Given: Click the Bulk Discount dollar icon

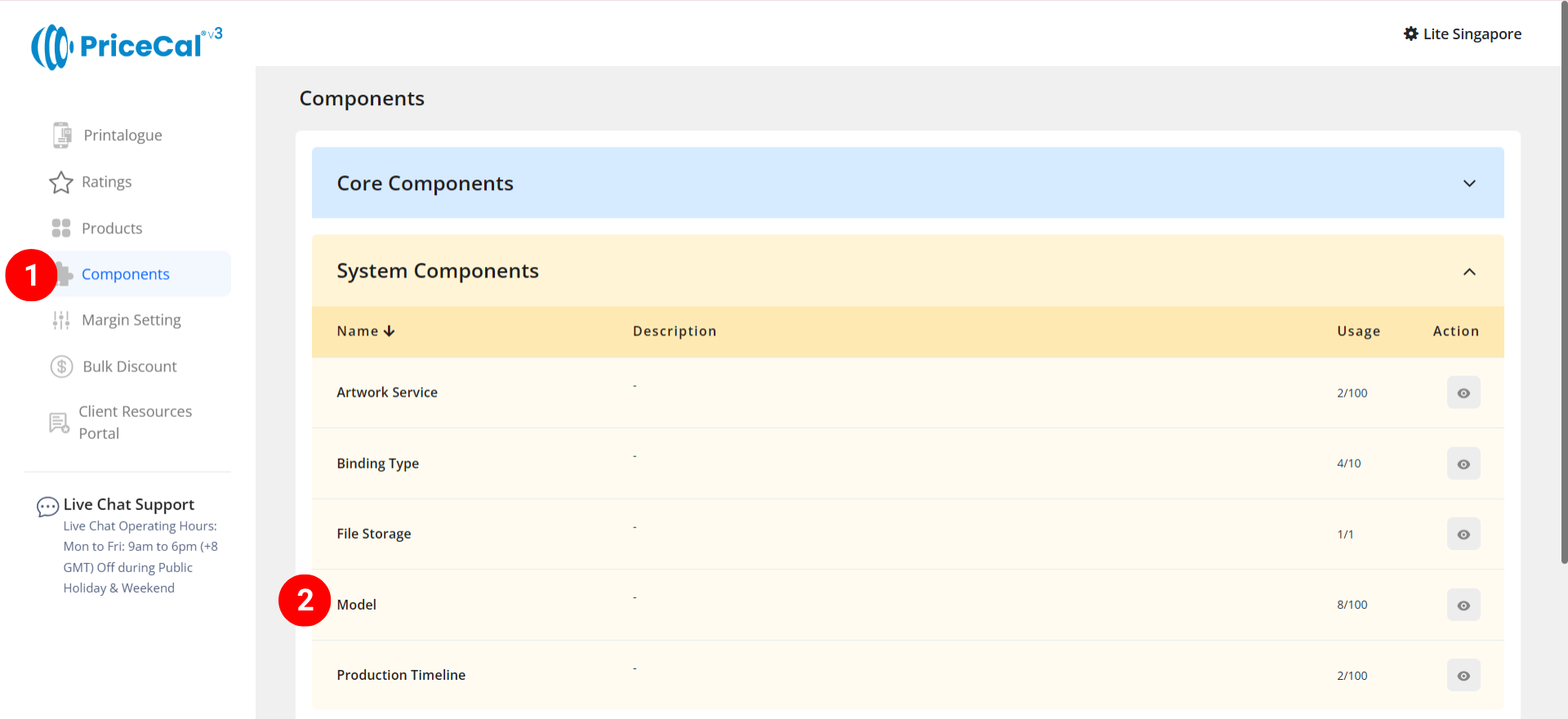Looking at the screenshot, I should click(62, 367).
